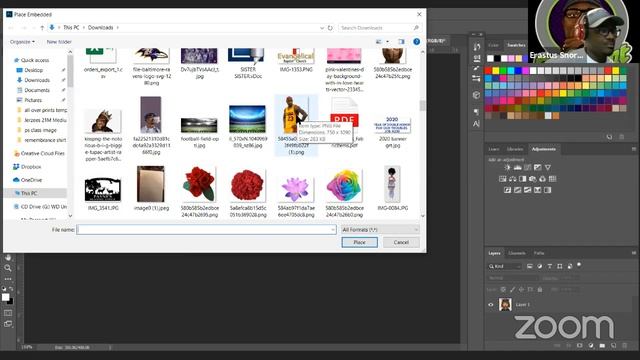This screenshot has height=360, width=640.
Task: Hide Layer 1 with eye icon
Action: [x=491, y=304]
